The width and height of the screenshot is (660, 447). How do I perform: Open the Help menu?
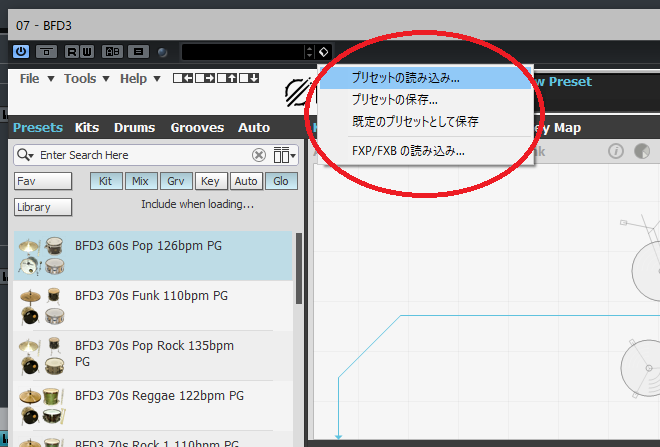point(140,79)
